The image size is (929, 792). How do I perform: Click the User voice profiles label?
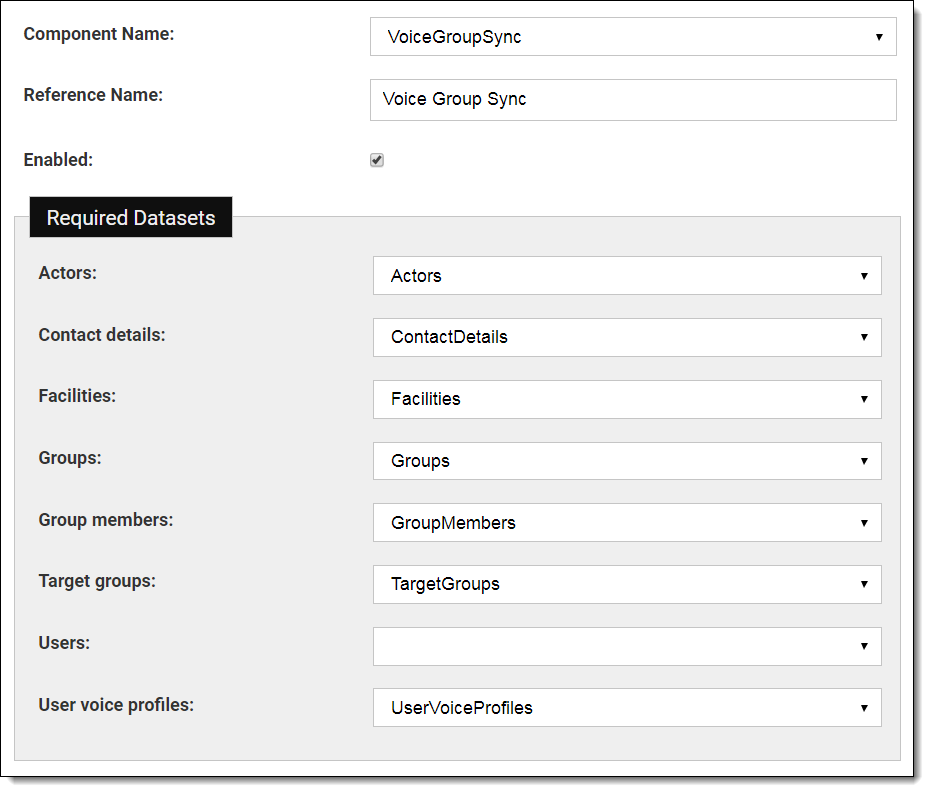pyautogui.click(x=116, y=705)
